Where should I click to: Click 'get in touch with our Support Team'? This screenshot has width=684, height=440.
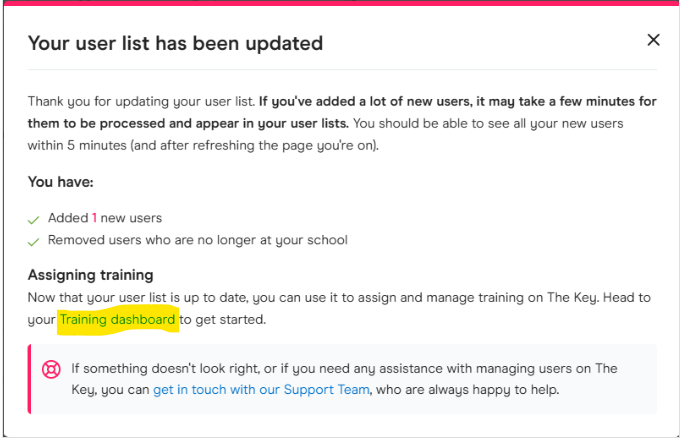pos(261,388)
